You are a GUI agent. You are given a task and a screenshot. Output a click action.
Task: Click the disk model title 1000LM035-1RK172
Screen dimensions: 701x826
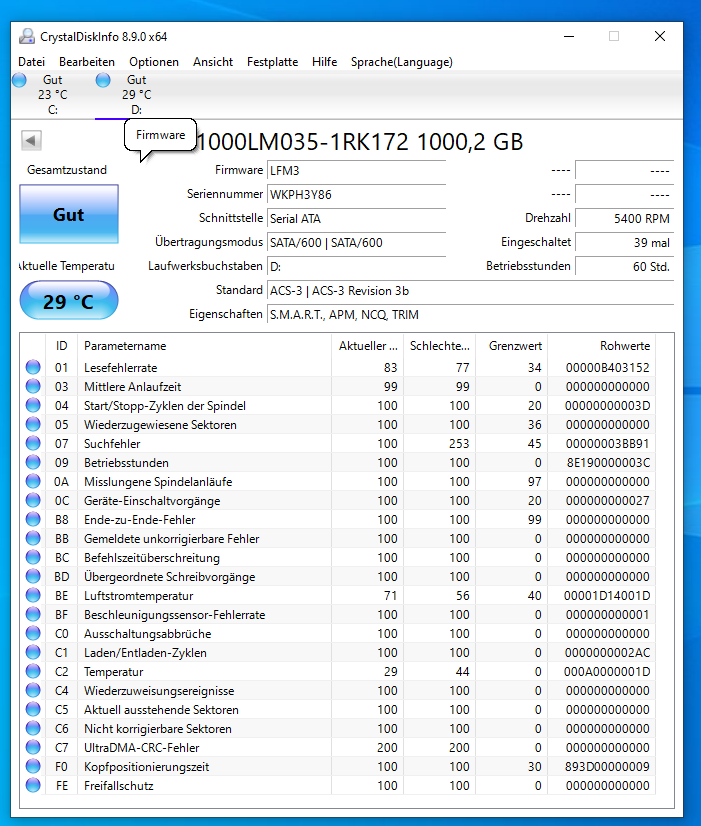[303, 142]
